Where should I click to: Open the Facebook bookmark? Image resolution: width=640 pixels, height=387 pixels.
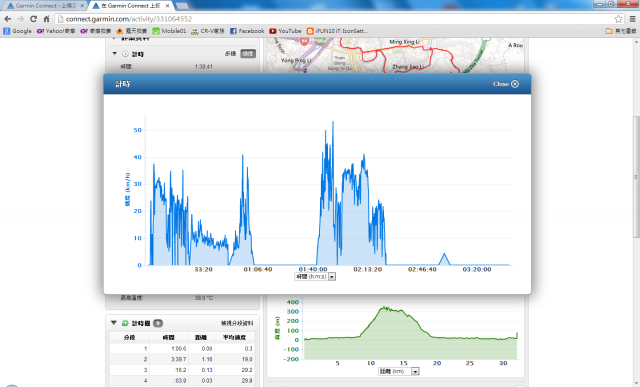[247, 31]
